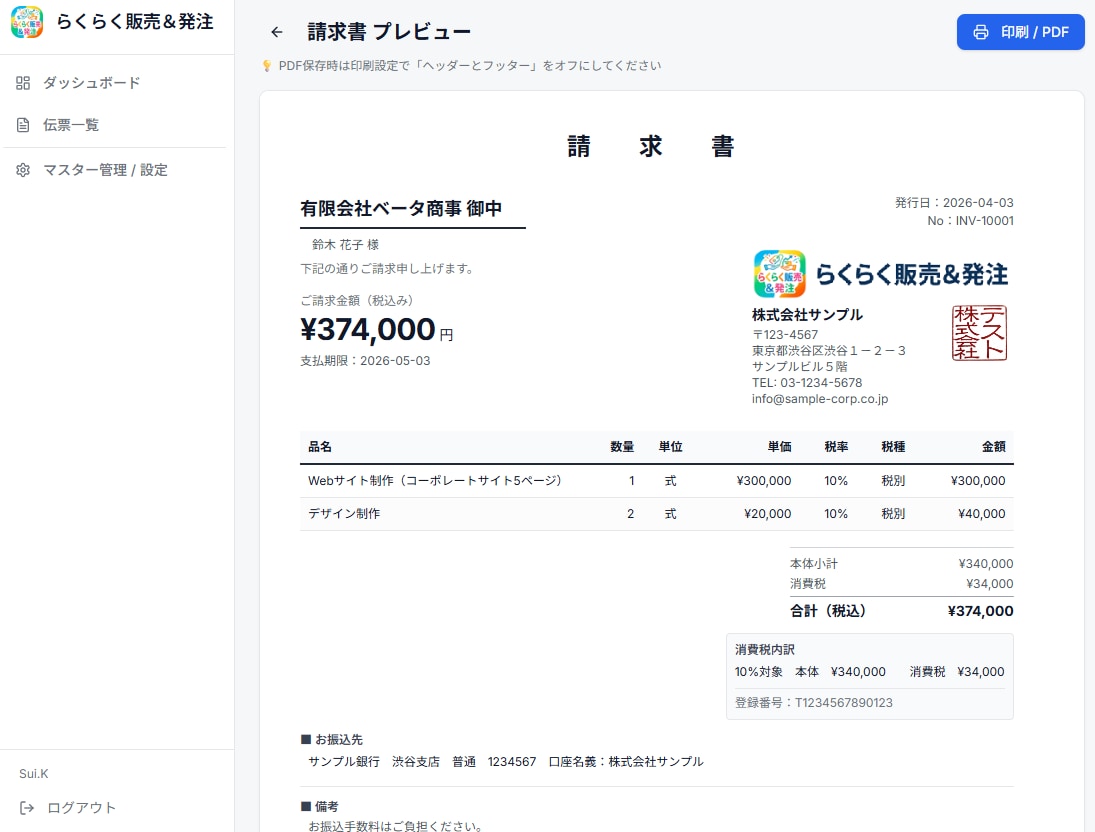Image resolution: width=1095 pixels, height=832 pixels.
Task: Click the 消費税 ¥34,000 total row value
Action: [x=990, y=584]
